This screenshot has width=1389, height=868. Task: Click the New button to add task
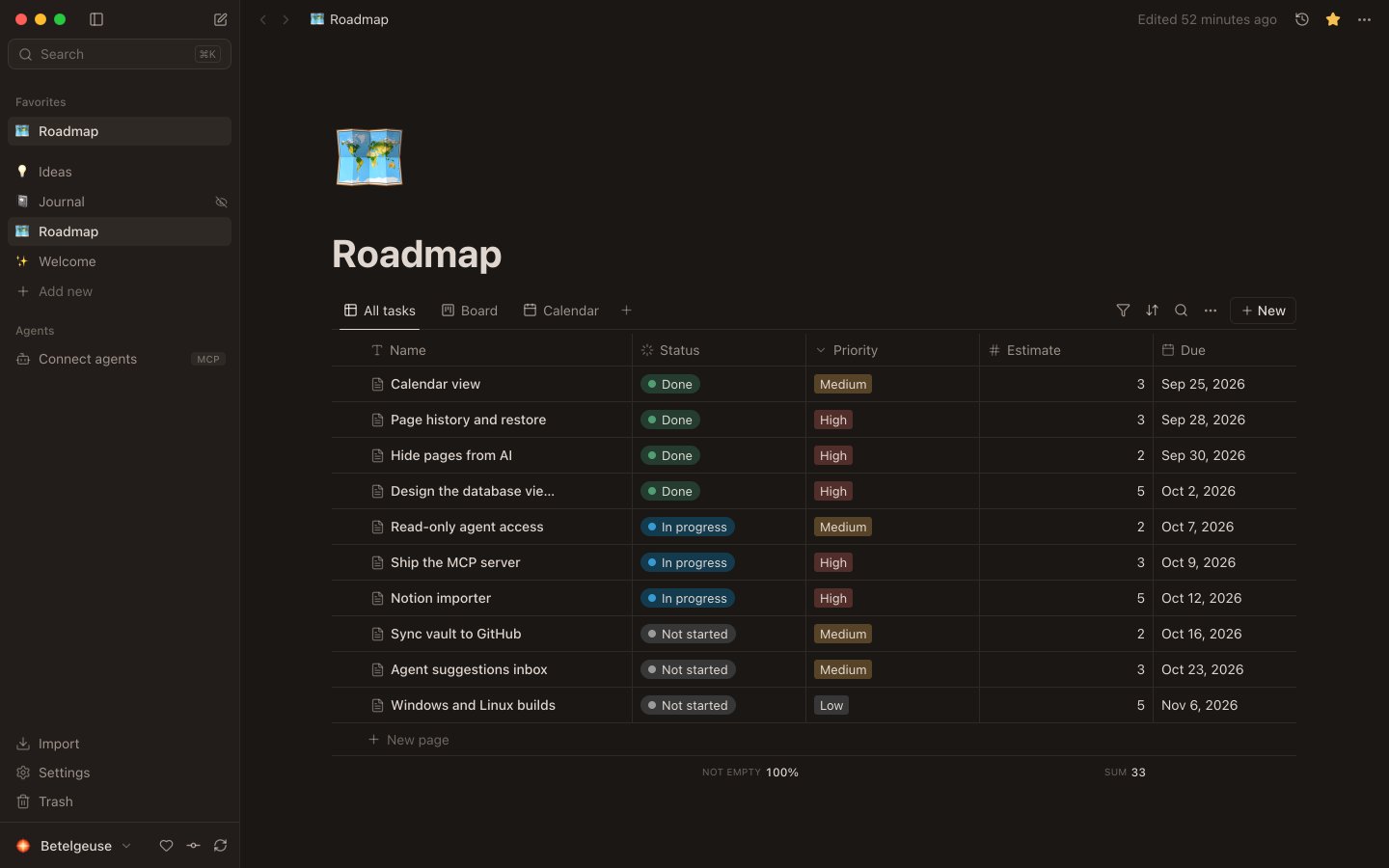click(x=1263, y=311)
